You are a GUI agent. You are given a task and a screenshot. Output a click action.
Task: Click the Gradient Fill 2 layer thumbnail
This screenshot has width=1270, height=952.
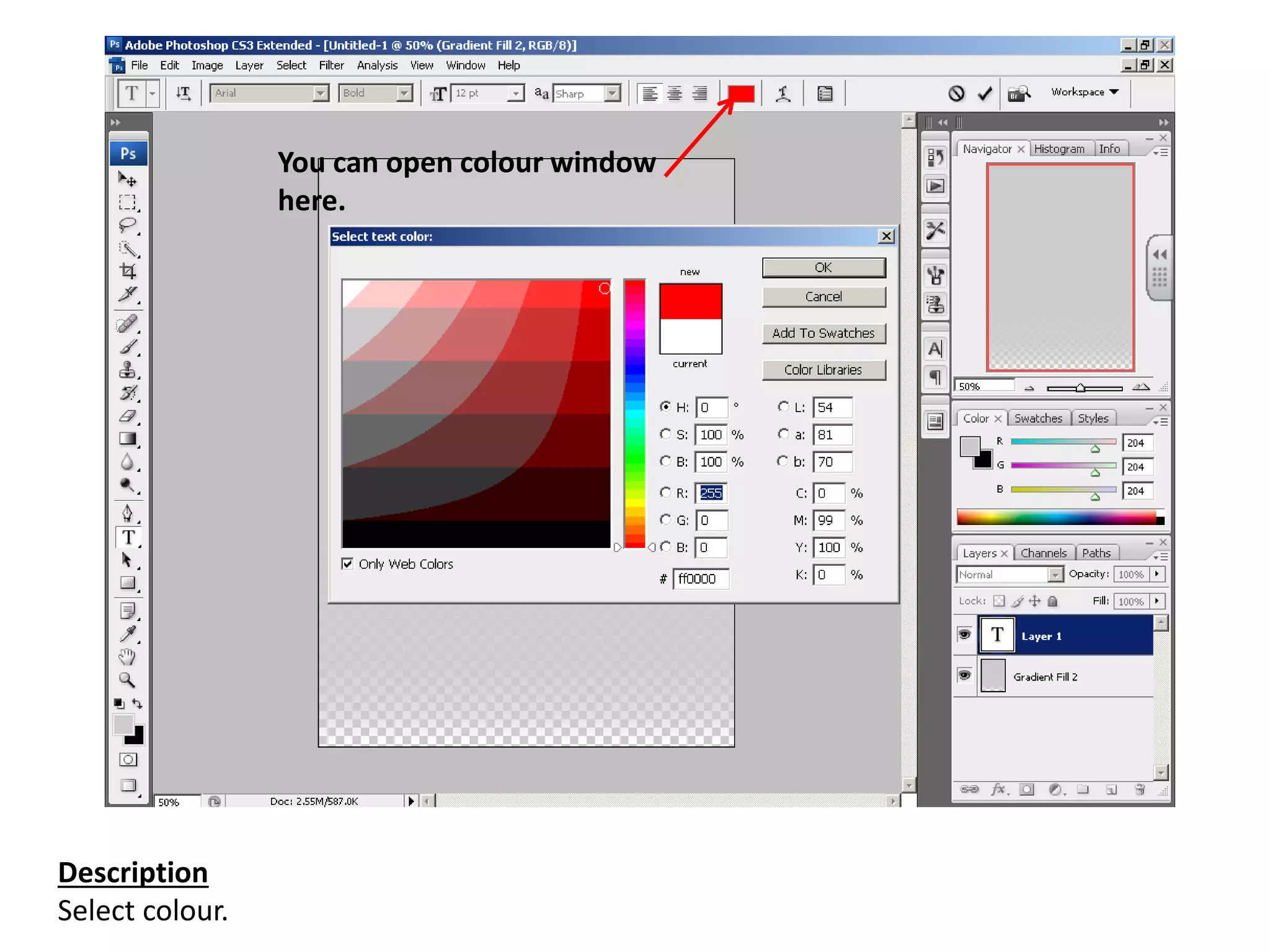click(x=993, y=676)
